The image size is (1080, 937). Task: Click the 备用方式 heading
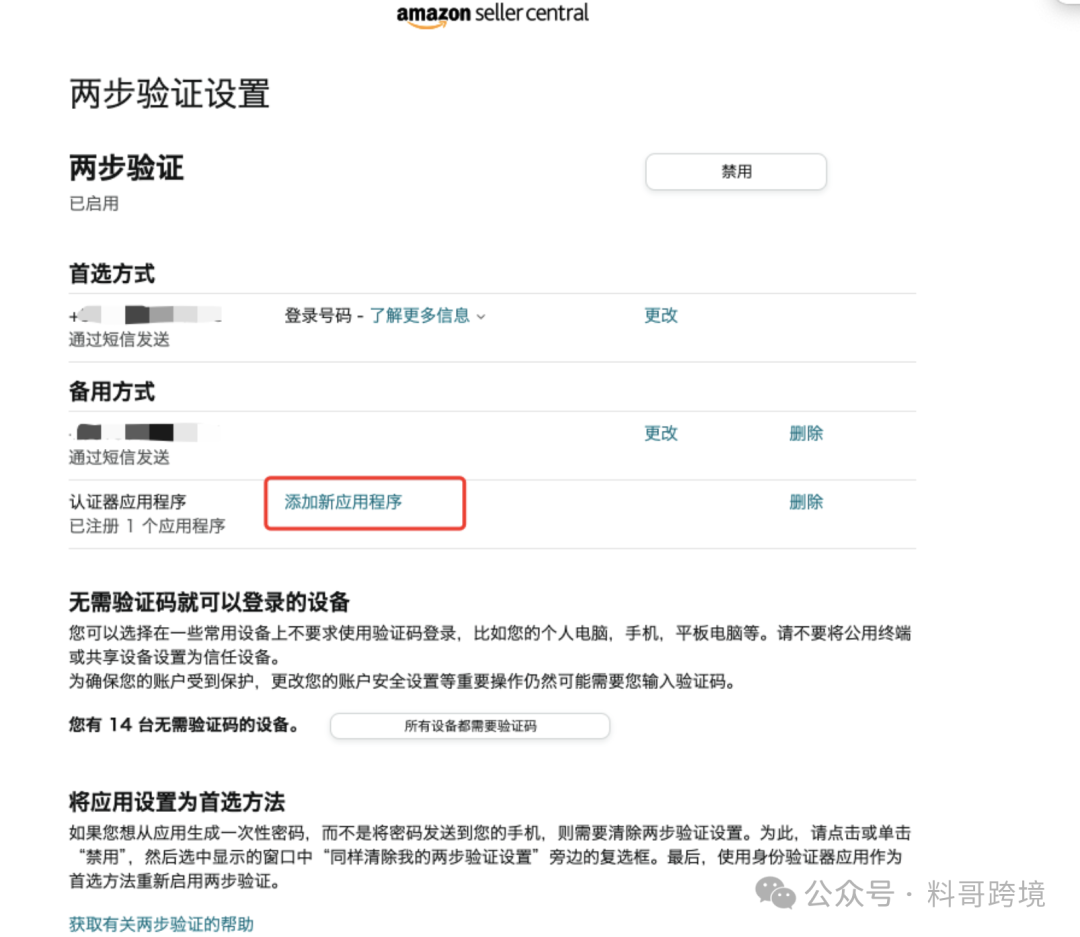(x=112, y=391)
